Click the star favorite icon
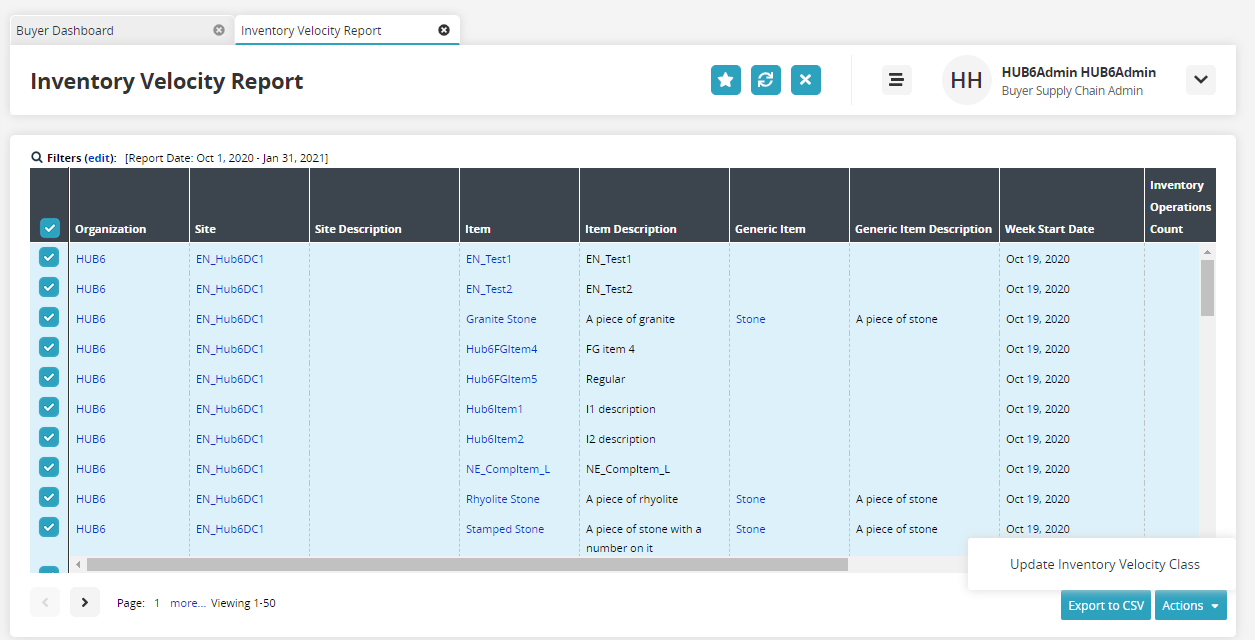The image size is (1255, 640). point(726,80)
